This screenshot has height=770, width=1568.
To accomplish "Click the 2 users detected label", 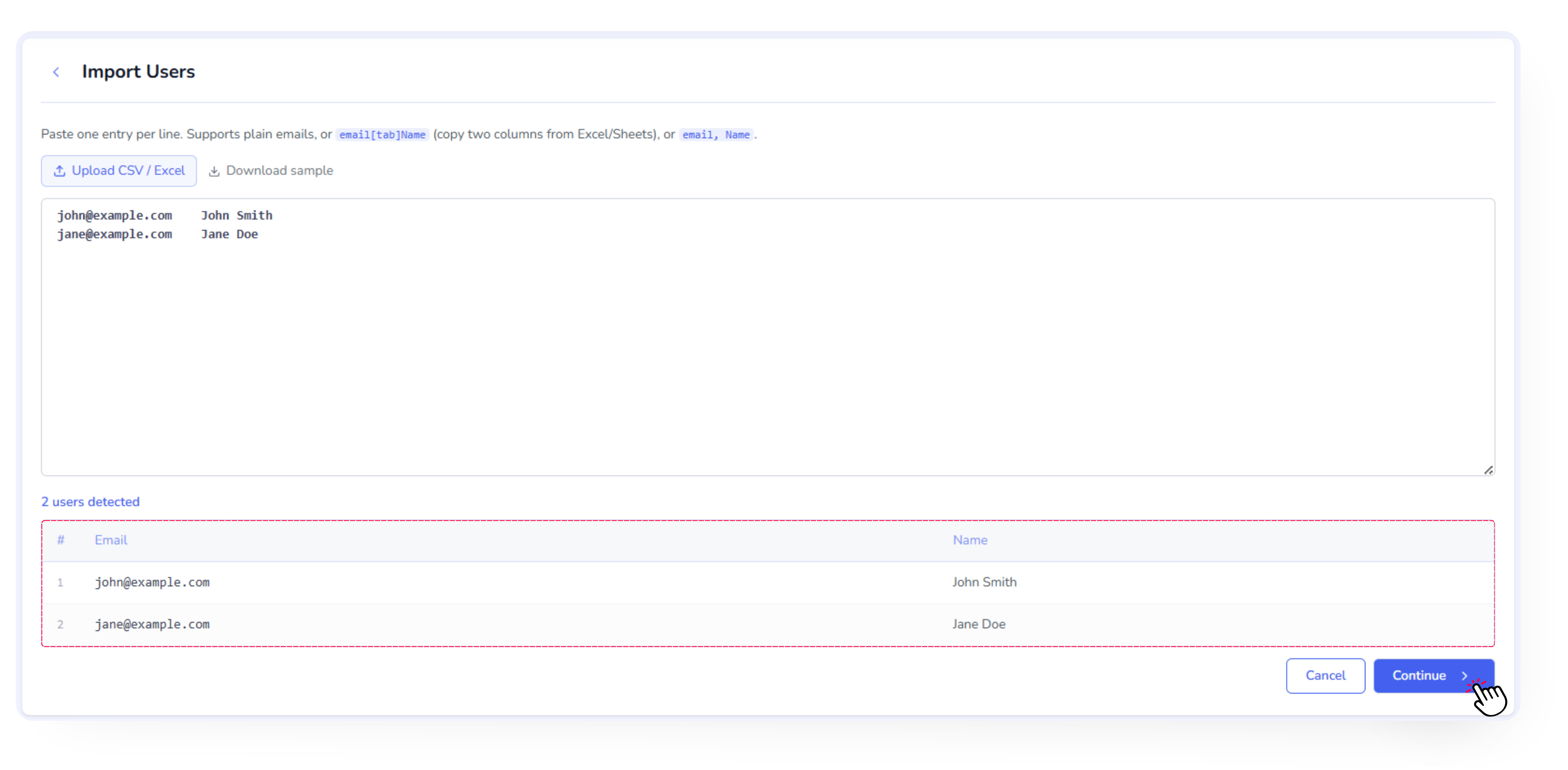I will pyautogui.click(x=90, y=502).
